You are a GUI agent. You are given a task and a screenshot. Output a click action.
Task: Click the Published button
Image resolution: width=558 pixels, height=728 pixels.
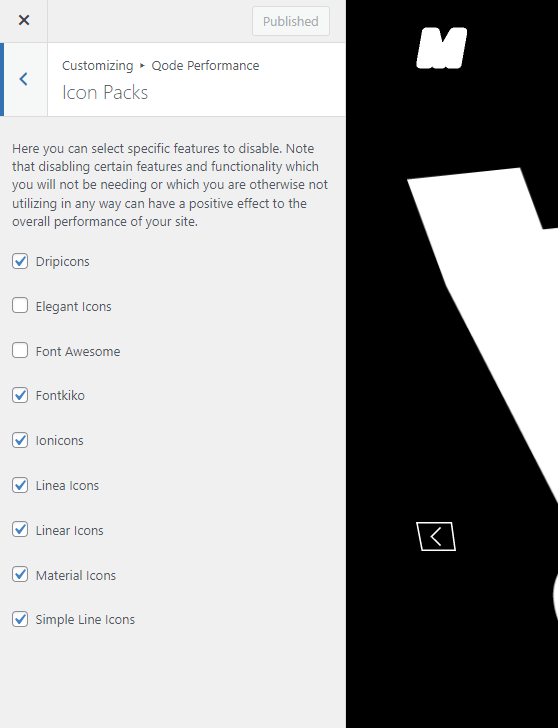(291, 21)
